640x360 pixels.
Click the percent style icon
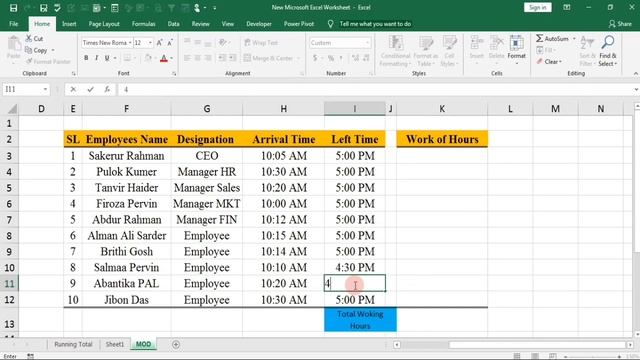[331, 58]
